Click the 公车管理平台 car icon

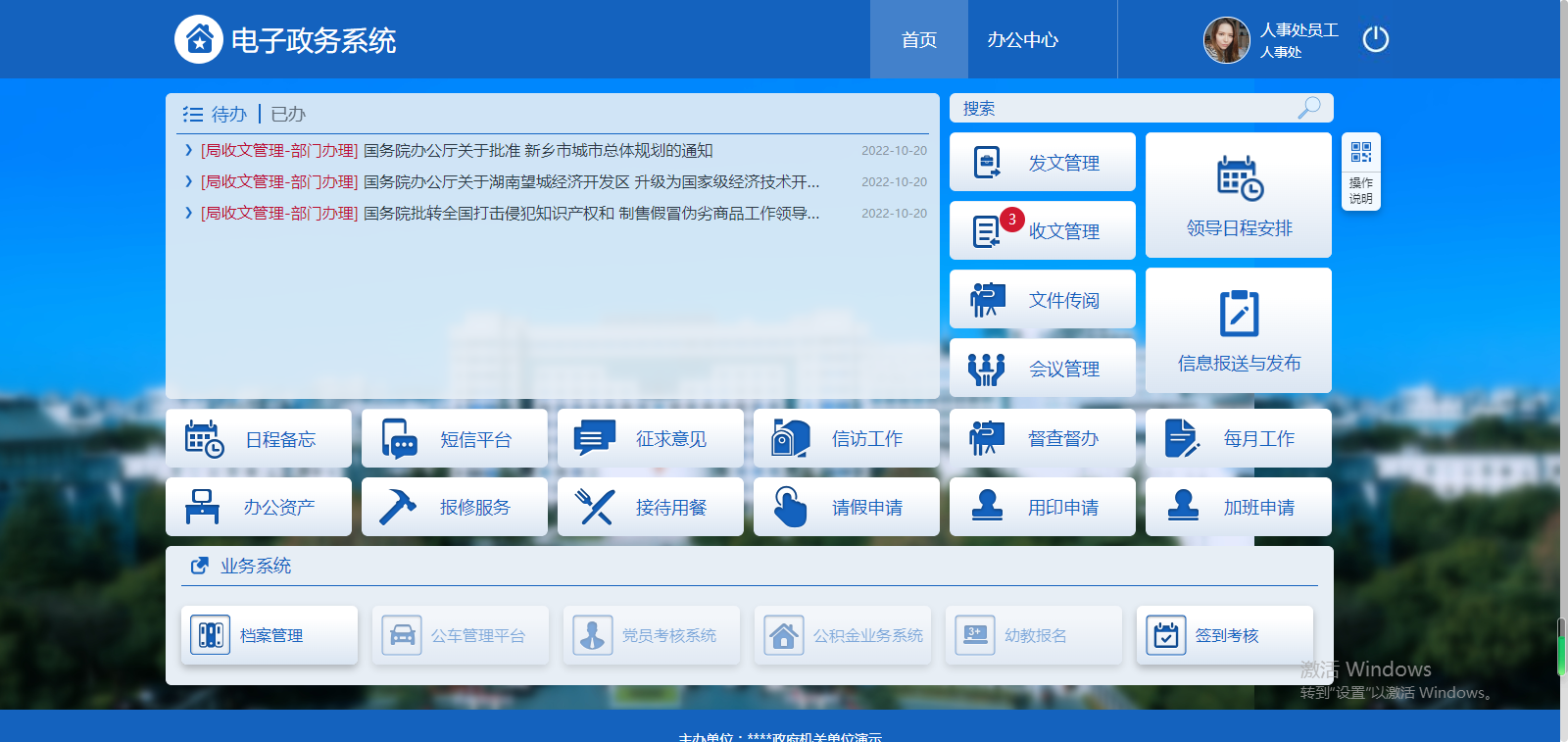tap(402, 635)
